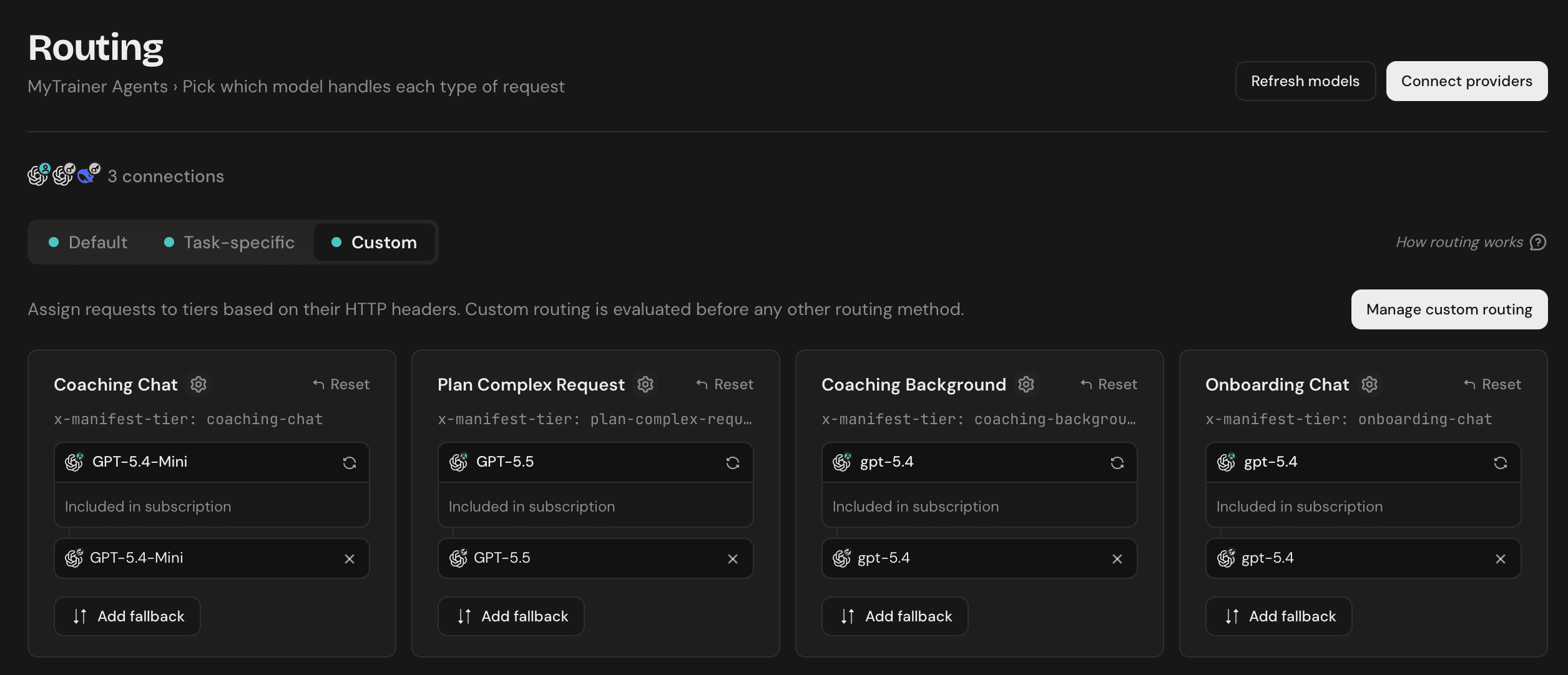This screenshot has width=1568, height=675.
Task: Click 'Included in subscription' under GPT-5.4-Mini
Action: click(x=148, y=507)
